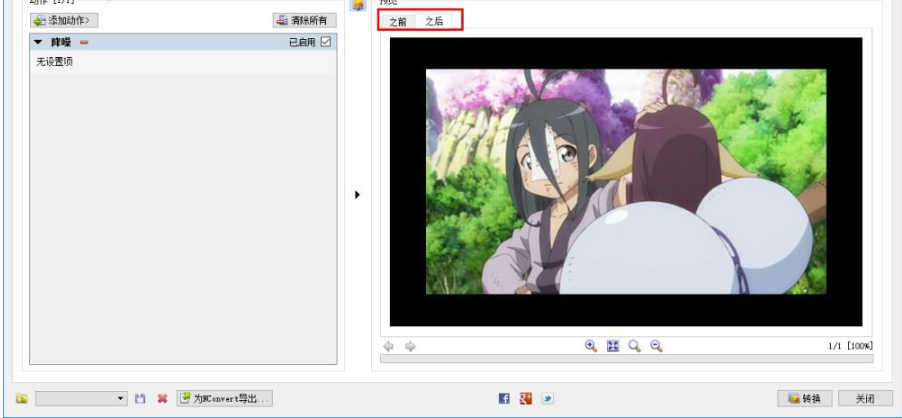Image resolution: width=902 pixels, height=418 pixels.
Task: Reset the preview zoom to actual size
Action: [x=635, y=346]
